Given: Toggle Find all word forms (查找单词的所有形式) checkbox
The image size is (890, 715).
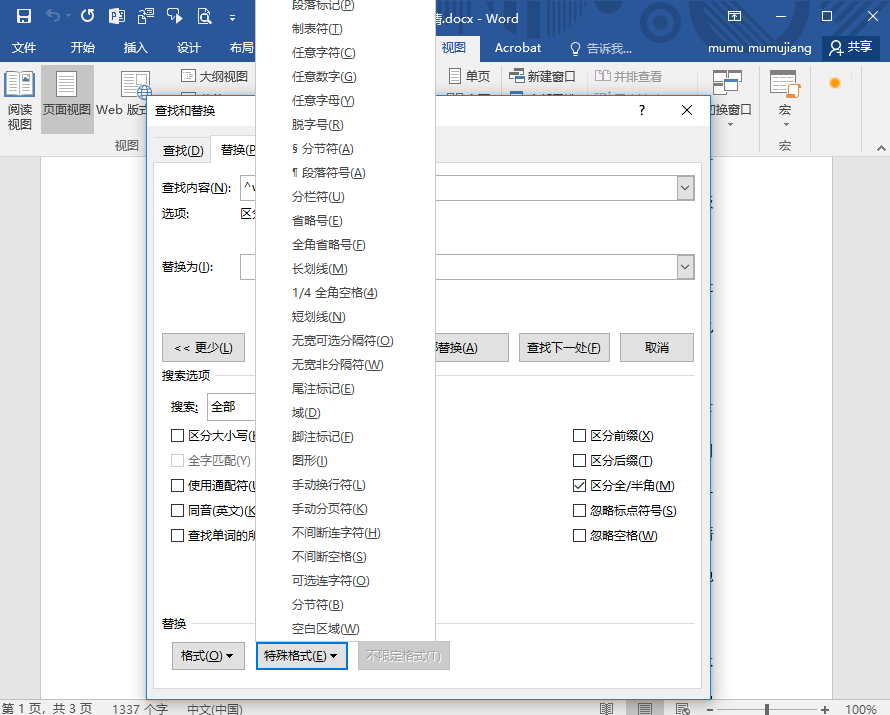Looking at the screenshot, I should click(177, 535).
